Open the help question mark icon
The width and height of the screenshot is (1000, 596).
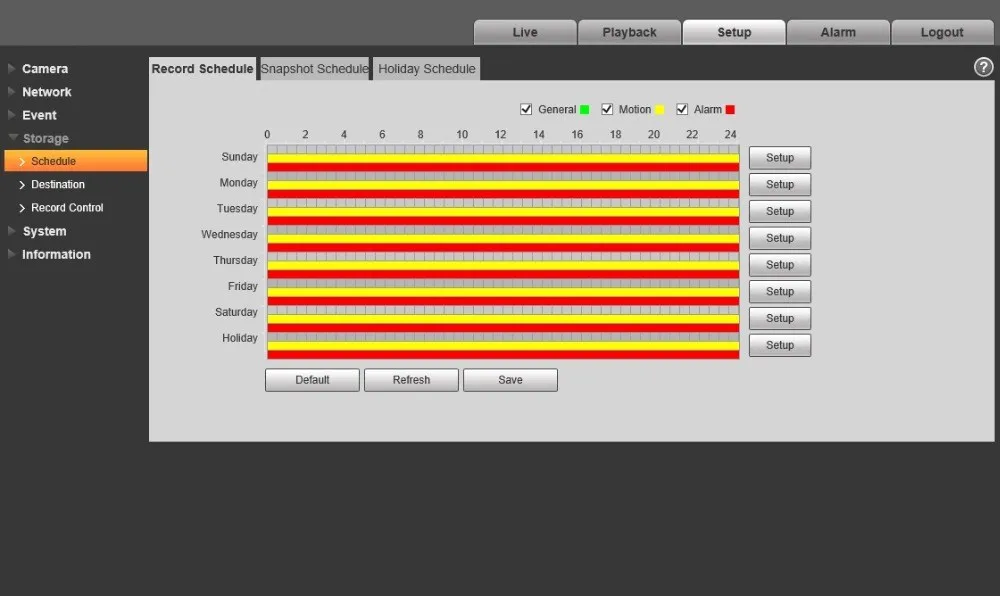coord(983,67)
